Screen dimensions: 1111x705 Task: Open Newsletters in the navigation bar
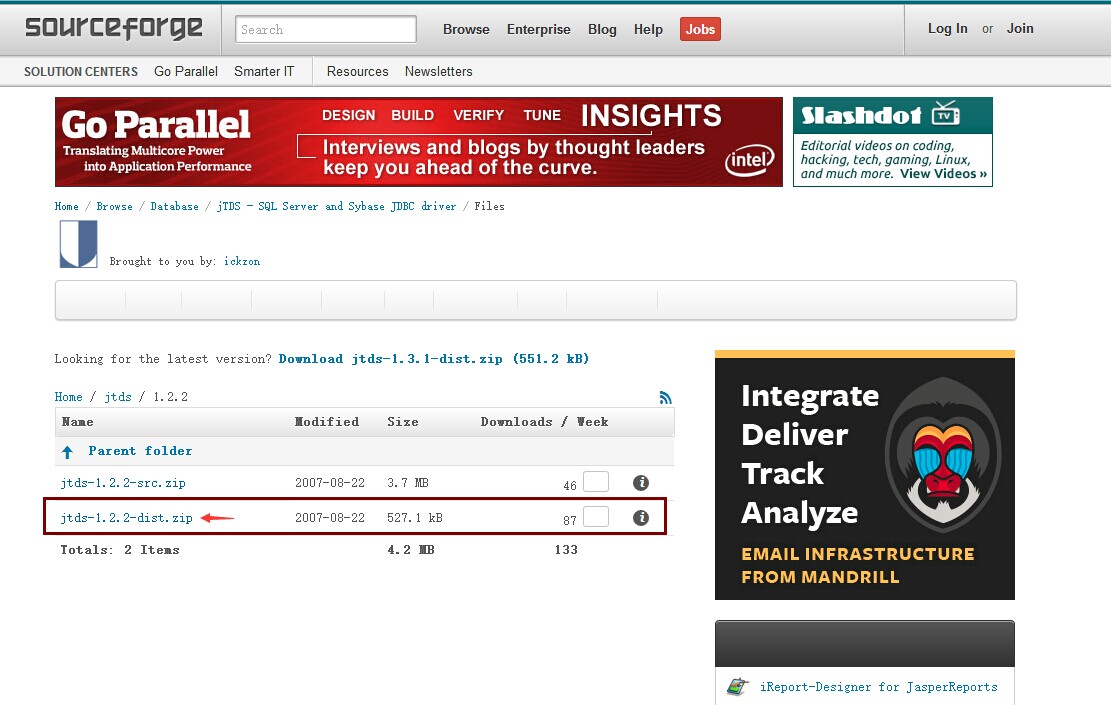439,72
